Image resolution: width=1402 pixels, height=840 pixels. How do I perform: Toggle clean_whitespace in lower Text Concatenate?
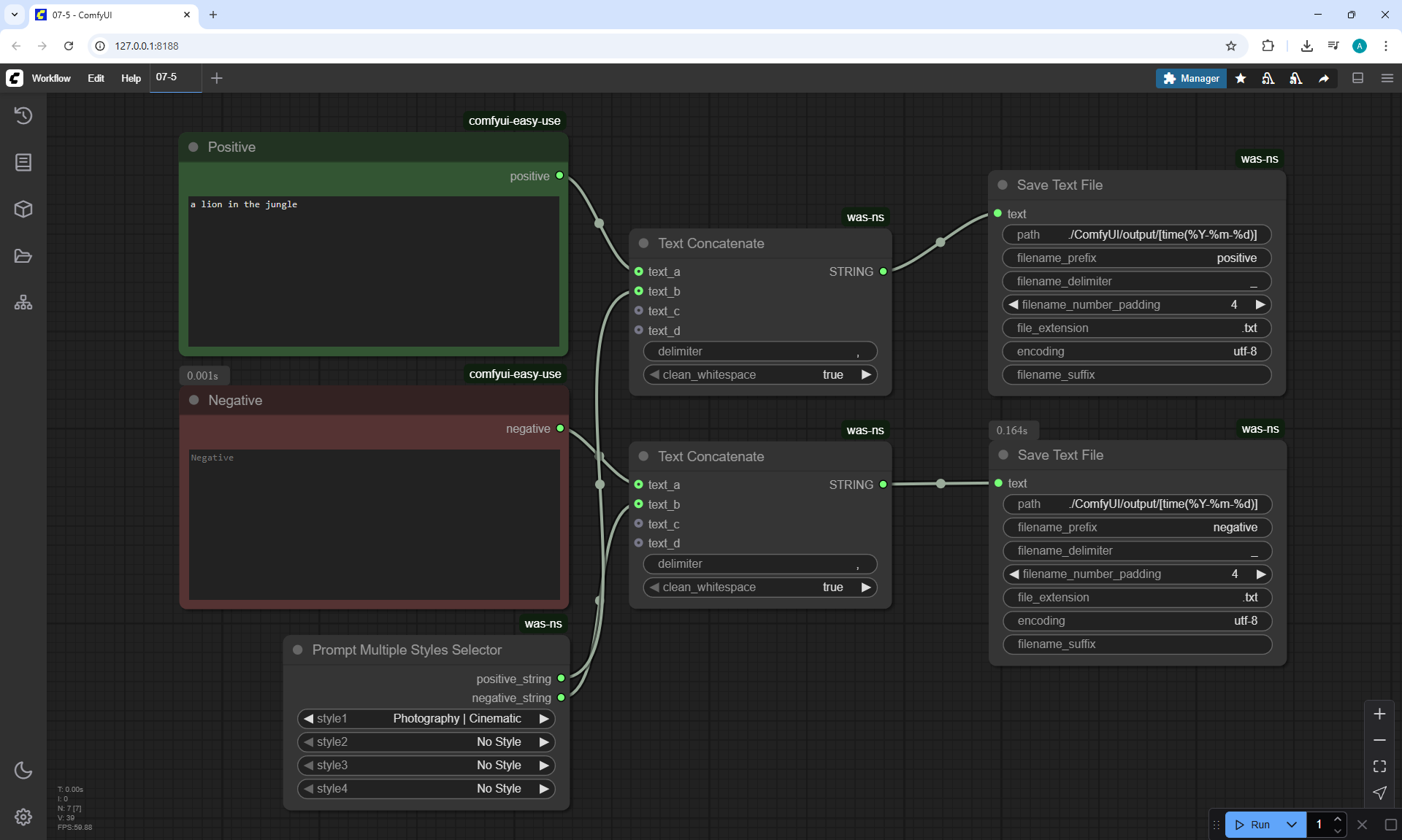759,587
